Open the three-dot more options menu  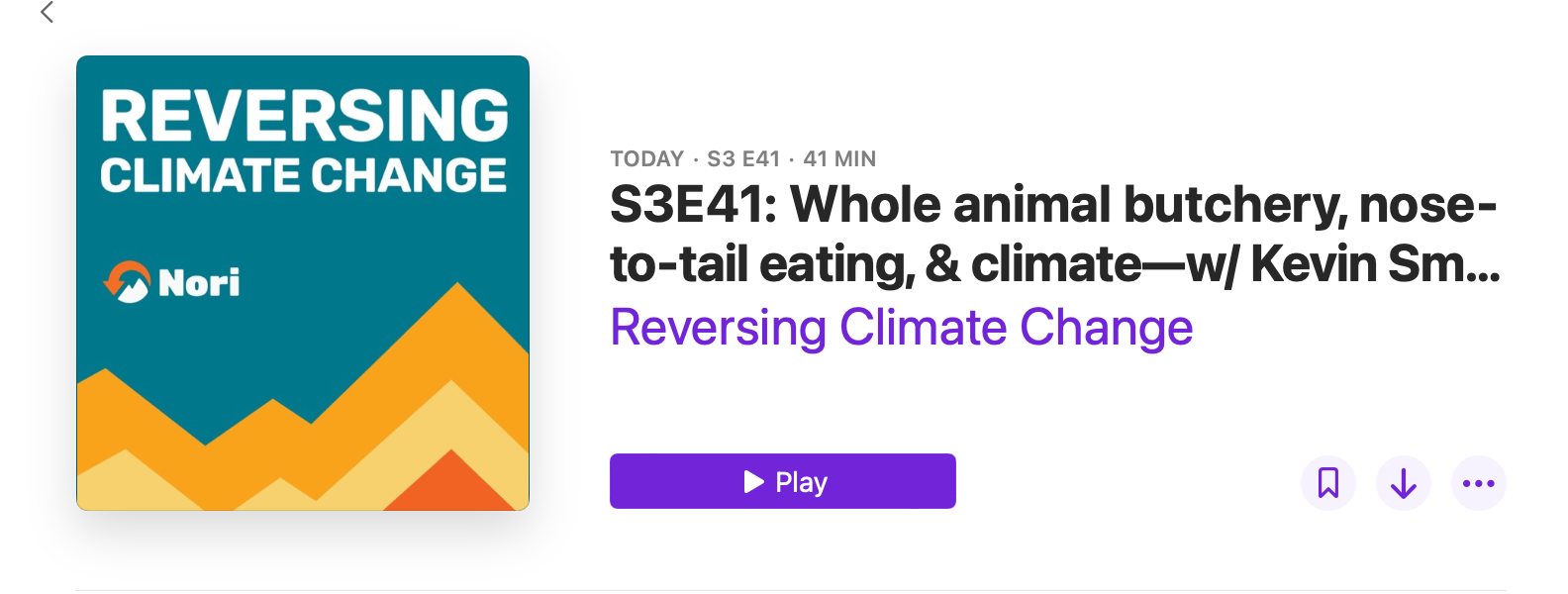[1478, 483]
